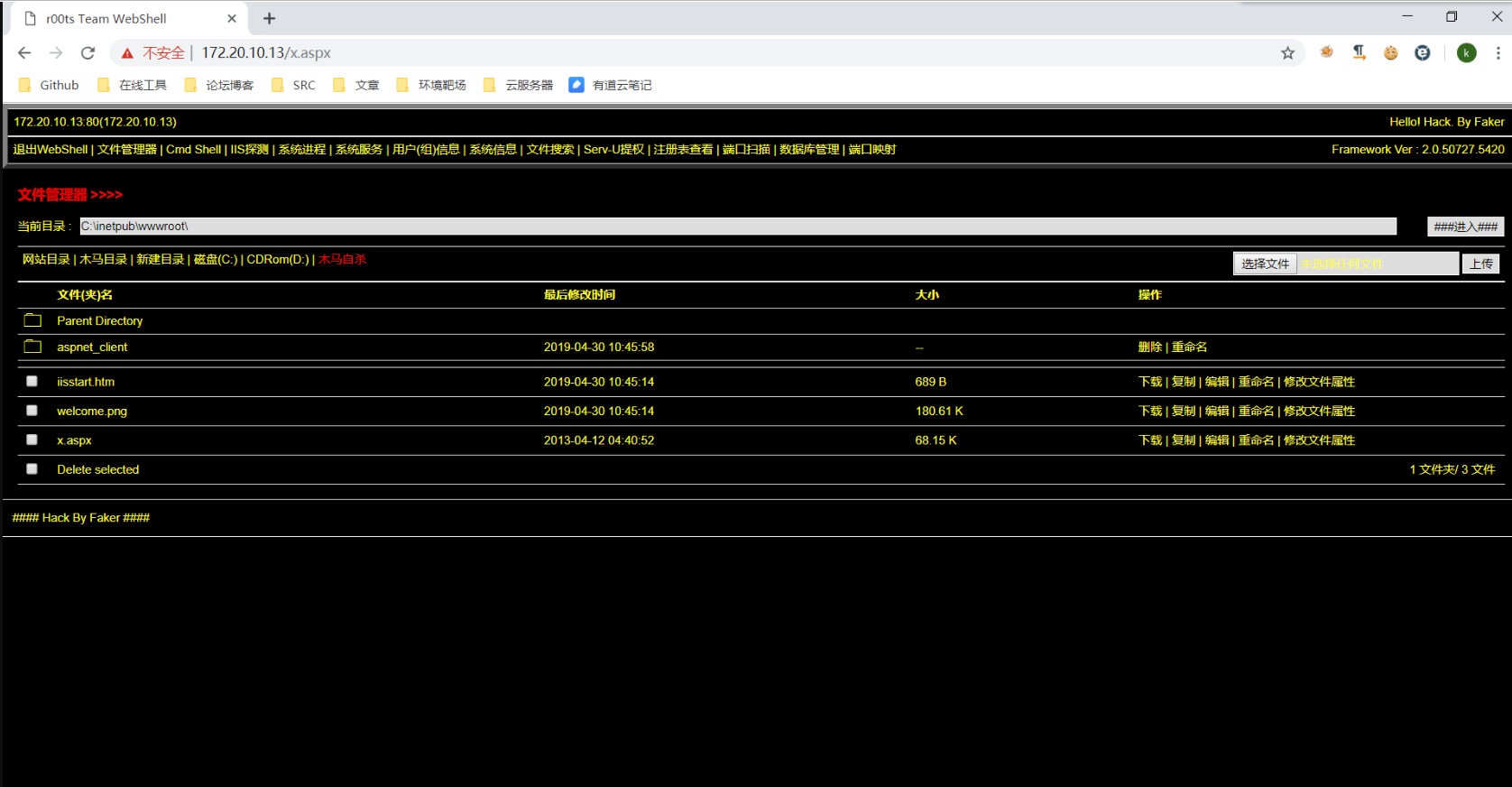Click the browser back arrow
The width and height of the screenshot is (1512, 787).
[x=24, y=53]
